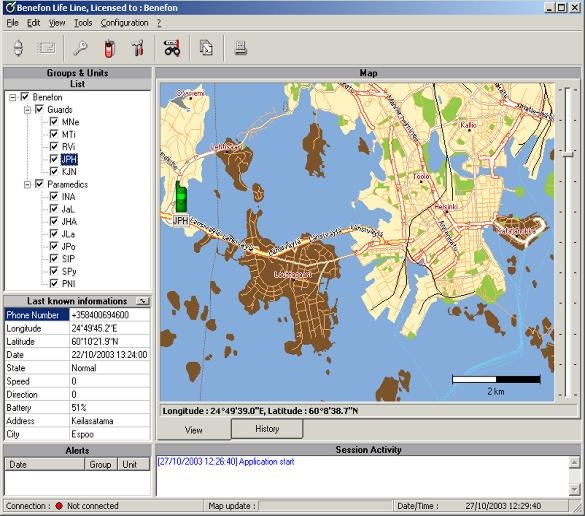Click the red connection status indicator

coord(59,506)
